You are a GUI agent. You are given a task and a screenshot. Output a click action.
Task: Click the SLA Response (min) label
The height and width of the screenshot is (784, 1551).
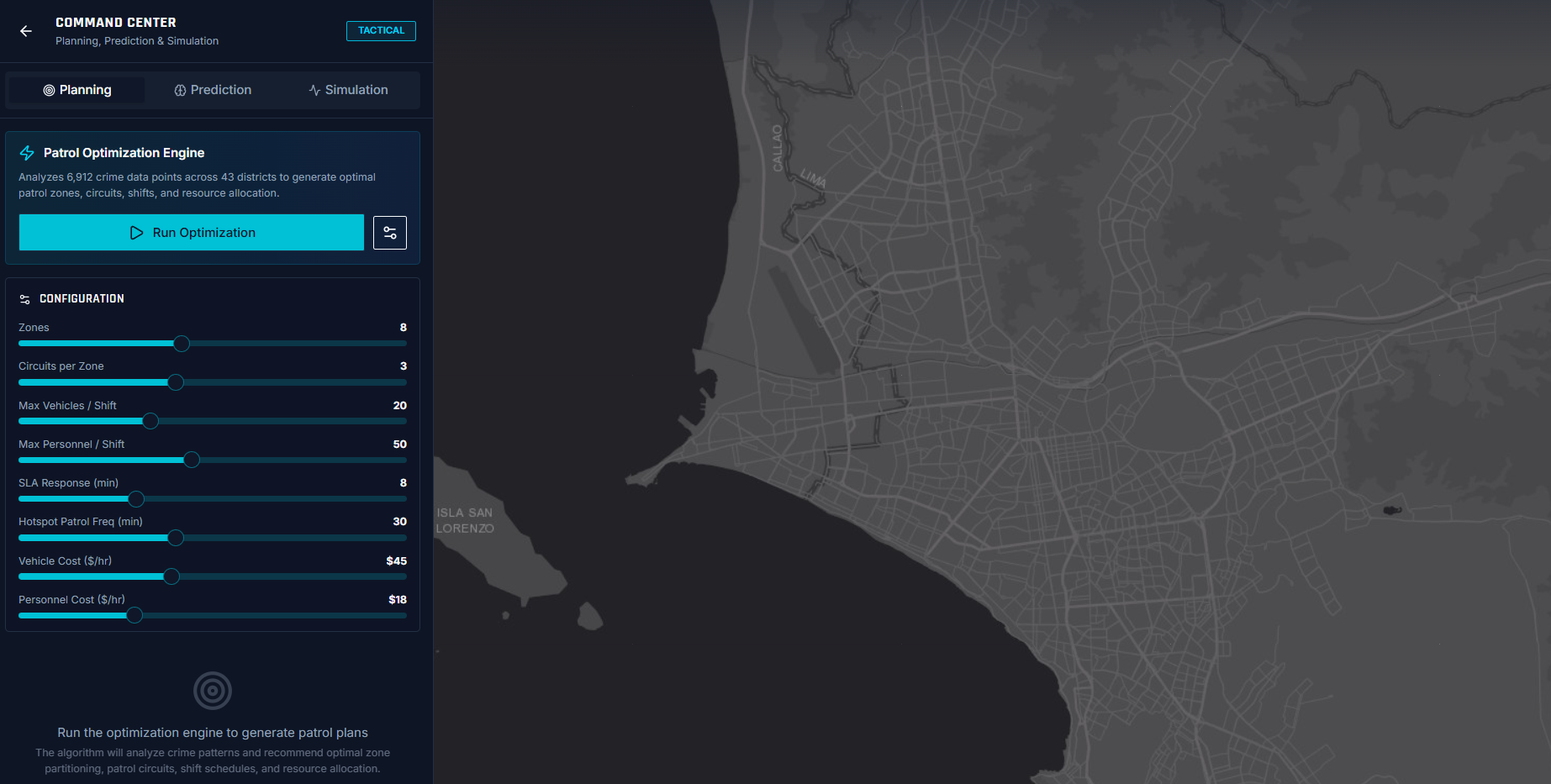(x=68, y=483)
